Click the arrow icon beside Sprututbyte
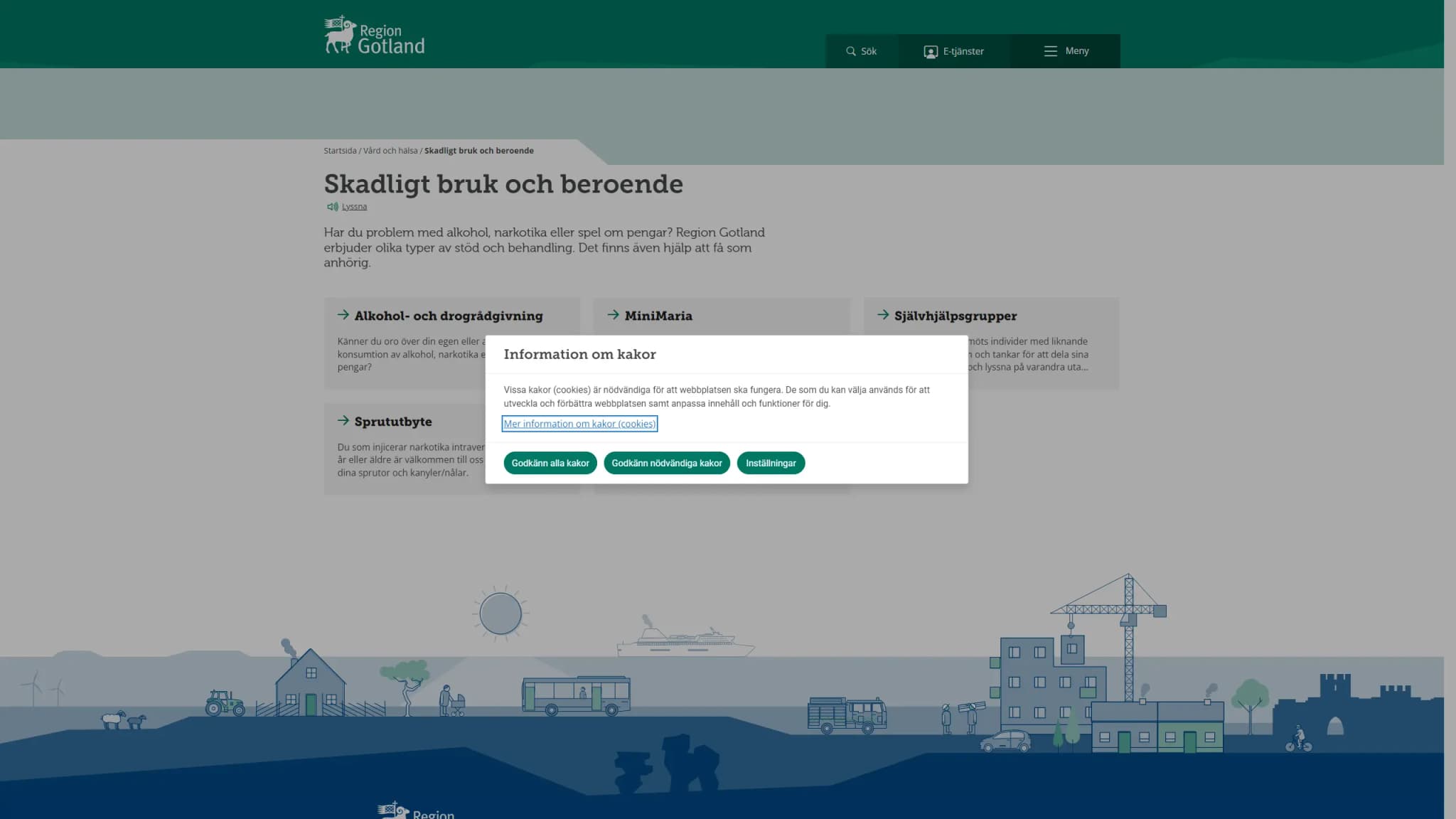Viewport: 1456px width, 819px height. pyautogui.click(x=343, y=421)
